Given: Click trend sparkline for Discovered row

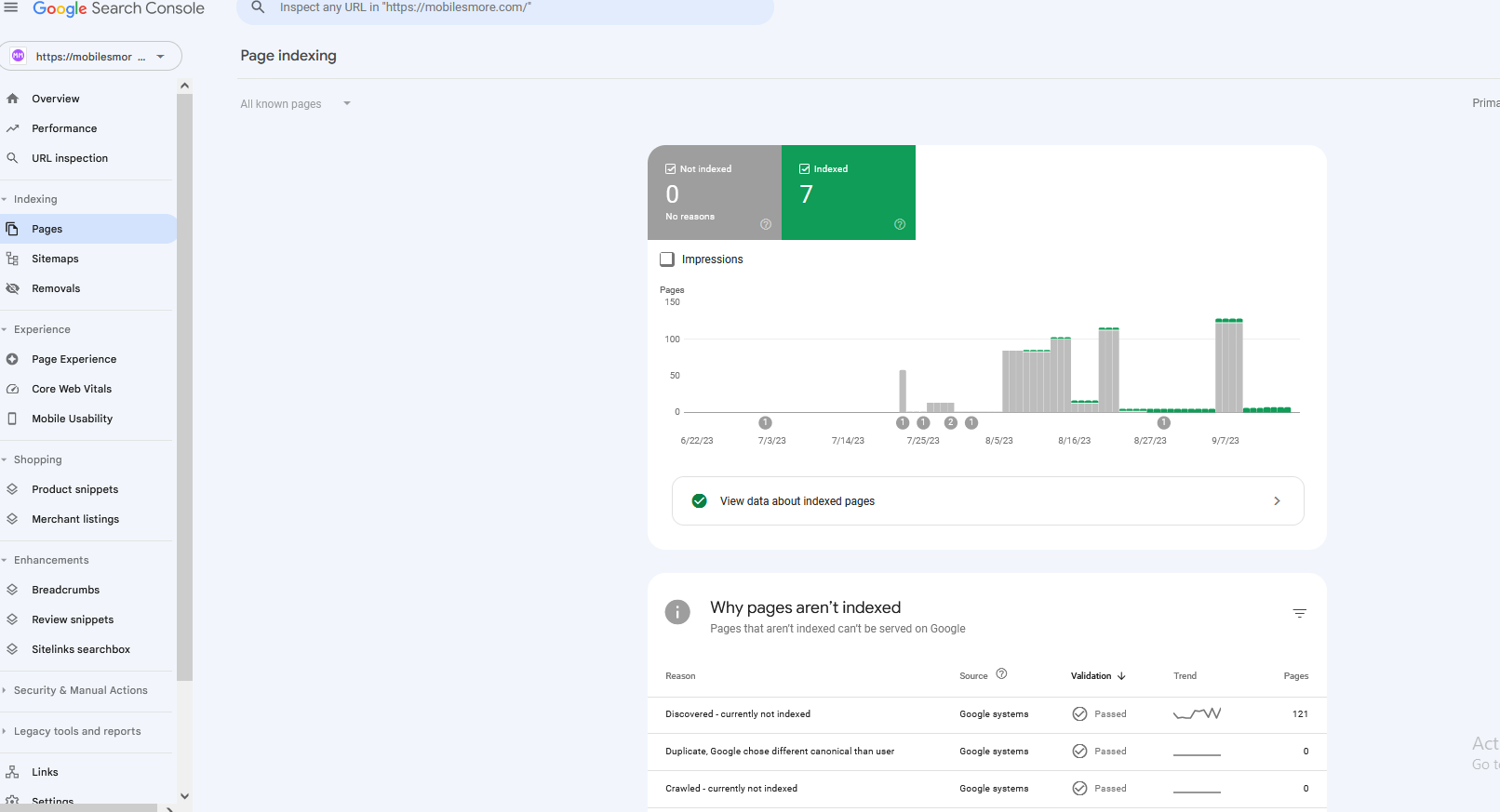Looking at the screenshot, I should [1197, 714].
